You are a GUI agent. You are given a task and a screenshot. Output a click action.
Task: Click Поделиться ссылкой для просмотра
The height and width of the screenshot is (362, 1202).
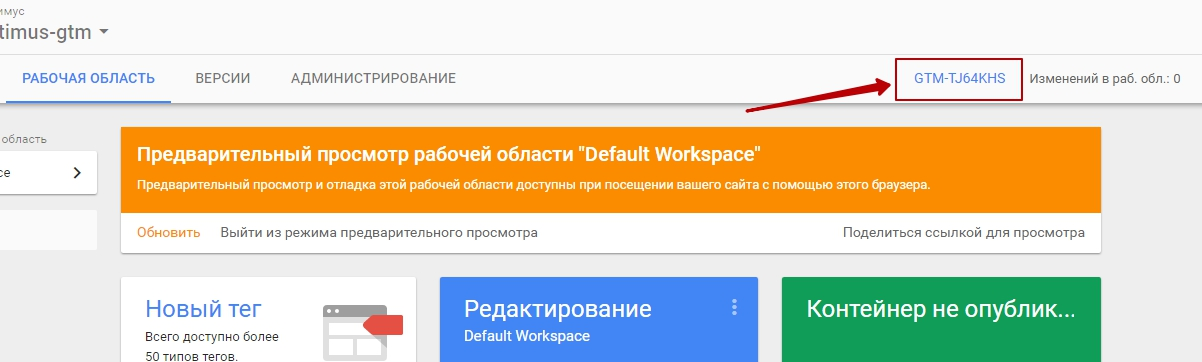pos(964,232)
